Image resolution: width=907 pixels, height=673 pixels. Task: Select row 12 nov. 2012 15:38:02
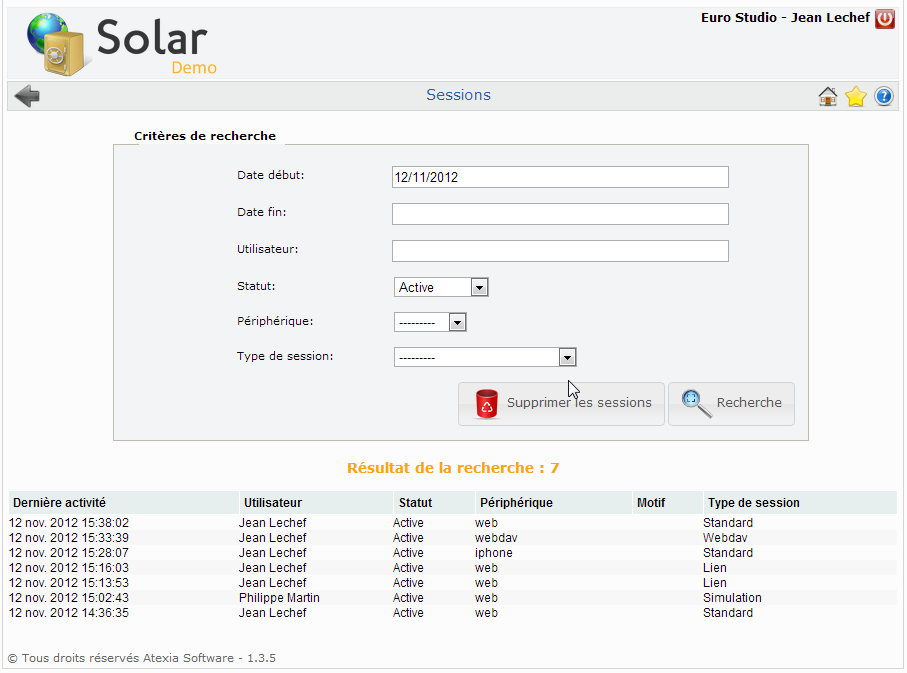tap(452, 523)
